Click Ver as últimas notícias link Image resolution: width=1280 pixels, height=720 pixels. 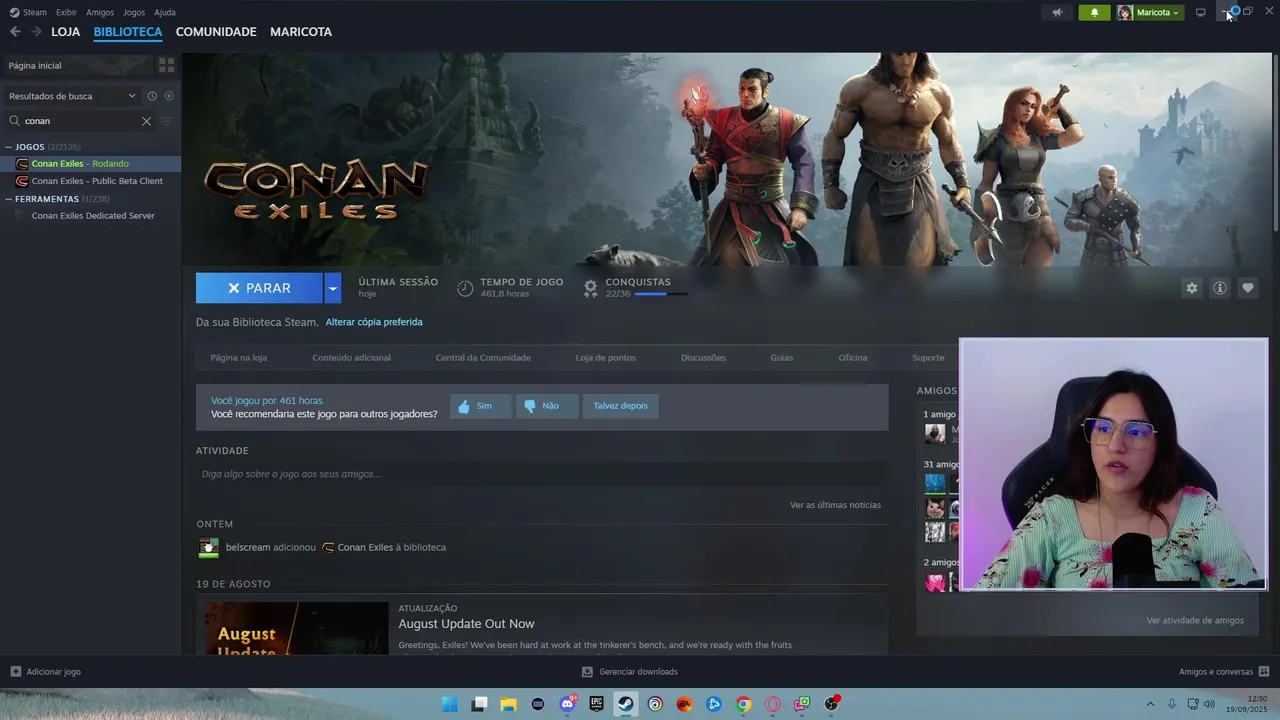click(x=835, y=505)
